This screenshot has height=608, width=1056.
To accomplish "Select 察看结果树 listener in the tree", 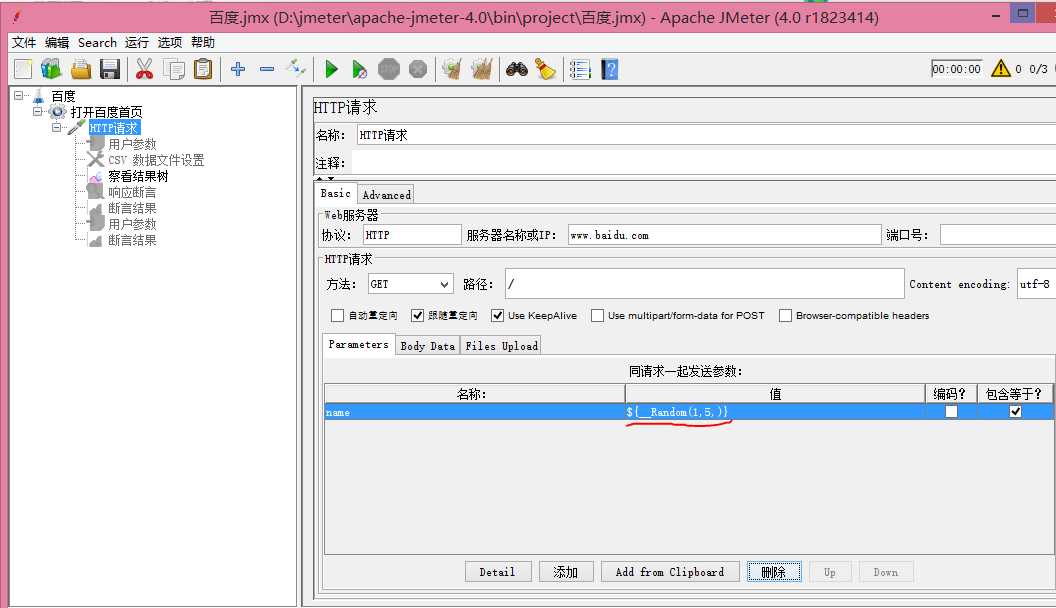I will (x=138, y=176).
